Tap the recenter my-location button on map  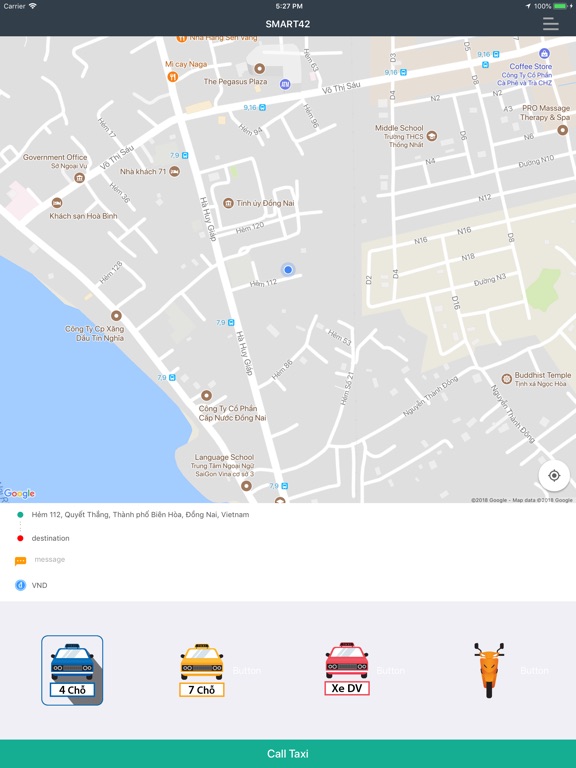[554, 476]
